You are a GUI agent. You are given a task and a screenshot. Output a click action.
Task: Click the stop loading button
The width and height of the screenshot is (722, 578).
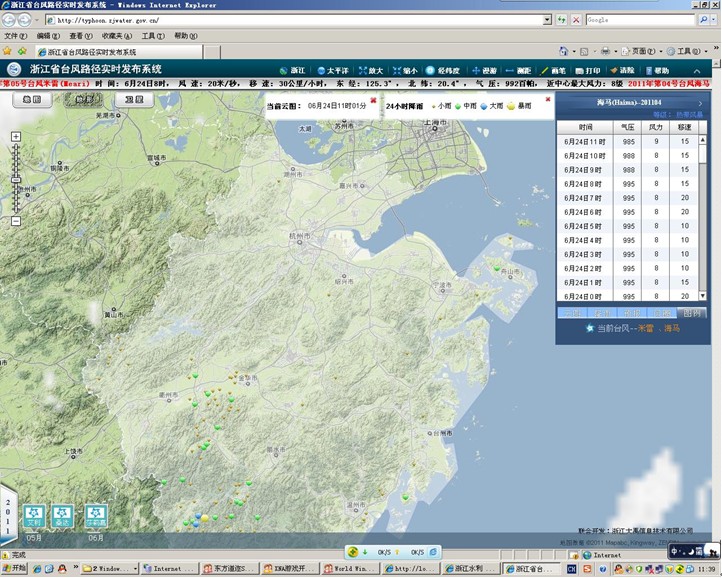click(x=576, y=20)
